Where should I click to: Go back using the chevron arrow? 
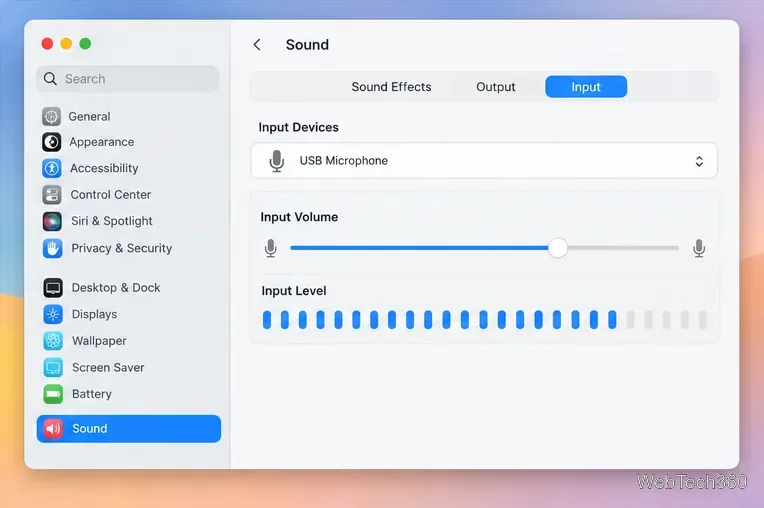(257, 45)
